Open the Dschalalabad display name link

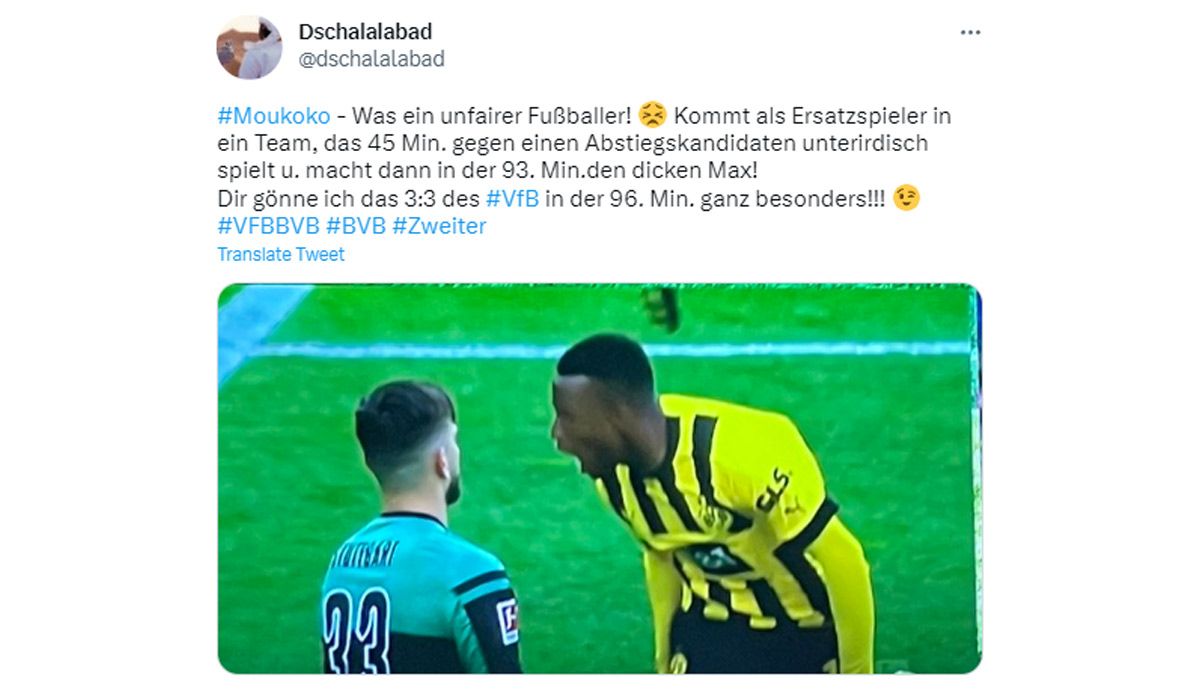coord(365,32)
